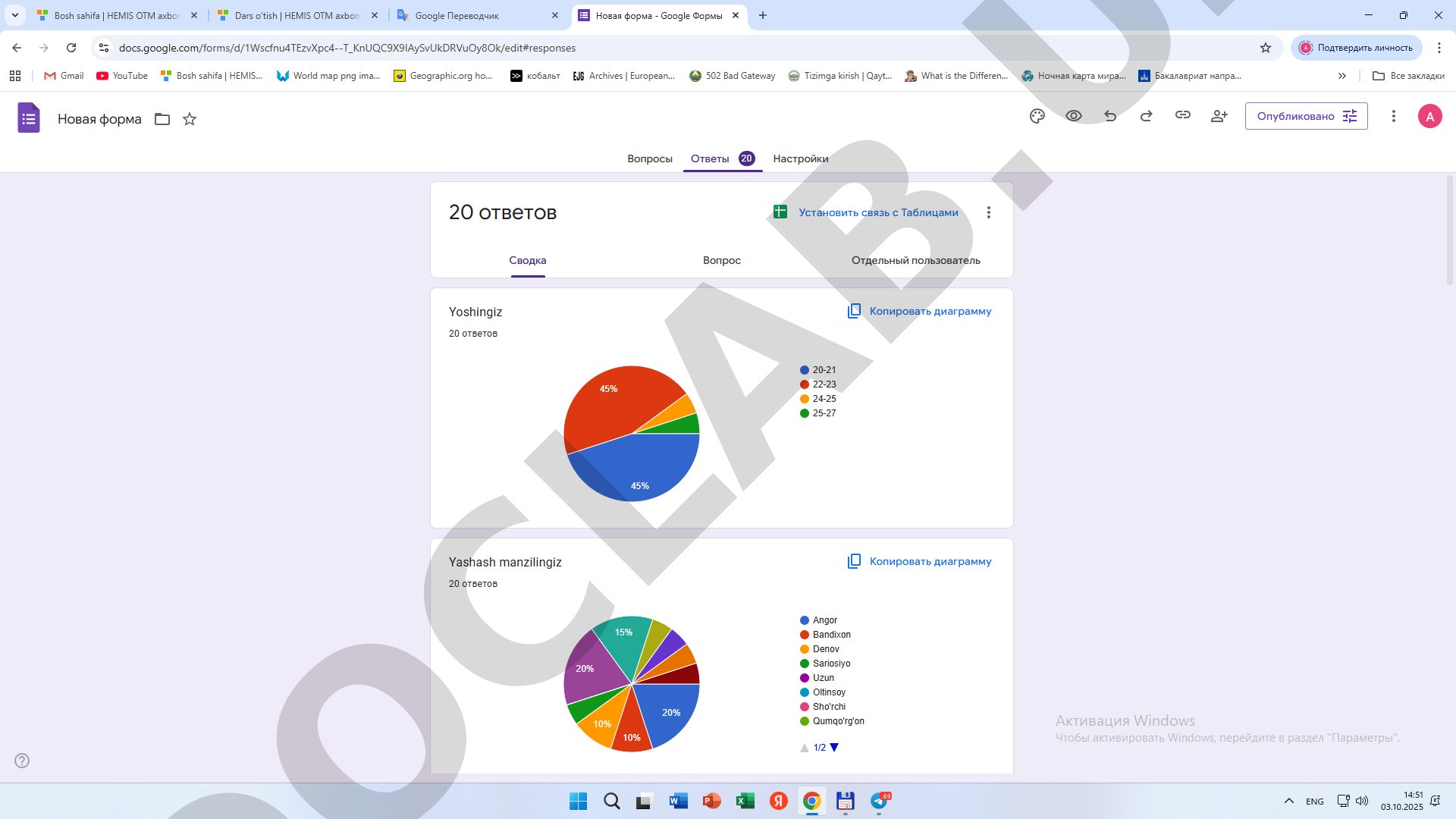Open the theme customization palette
This screenshot has height=819, width=1456.
(x=1037, y=116)
